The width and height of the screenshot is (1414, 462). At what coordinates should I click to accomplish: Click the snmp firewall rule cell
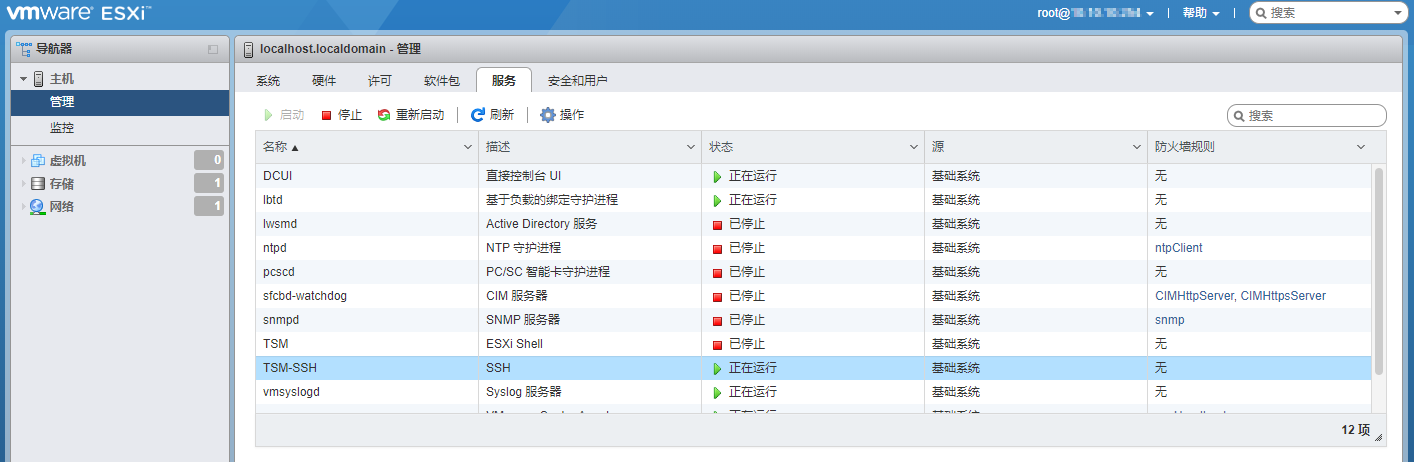tap(1169, 320)
